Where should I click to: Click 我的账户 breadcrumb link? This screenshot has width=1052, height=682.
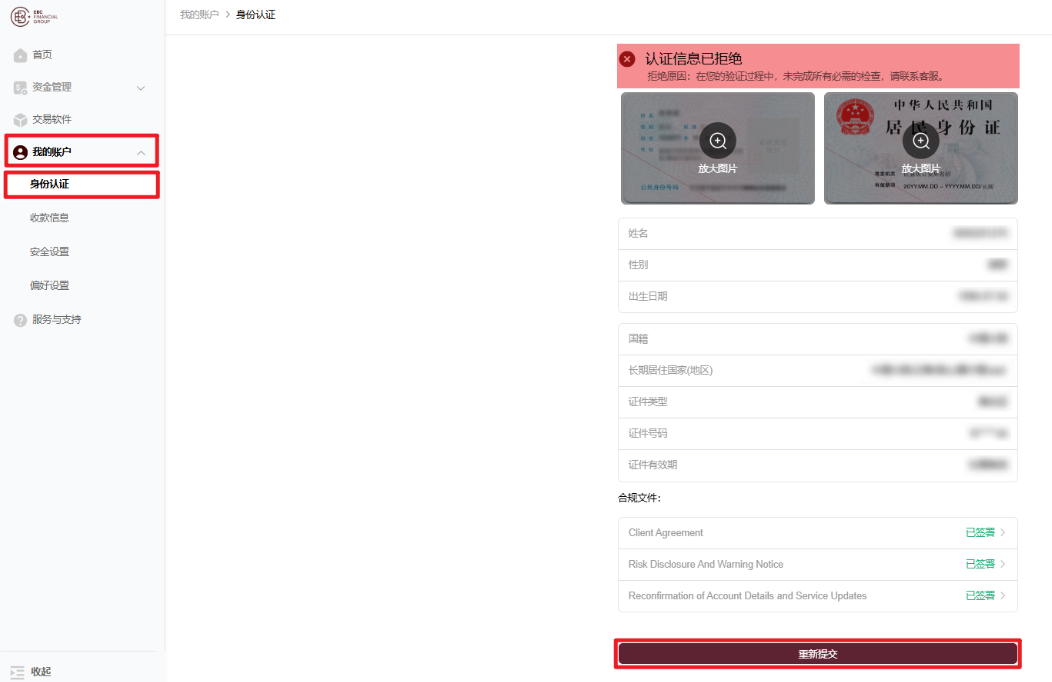tap(199, 15)
